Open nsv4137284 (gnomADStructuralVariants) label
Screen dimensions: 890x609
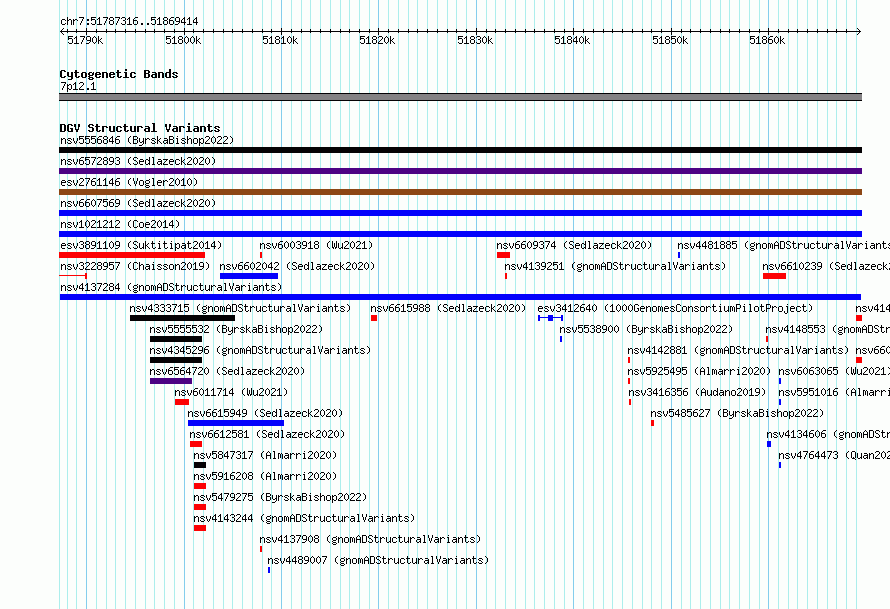(x=171, y=287)
